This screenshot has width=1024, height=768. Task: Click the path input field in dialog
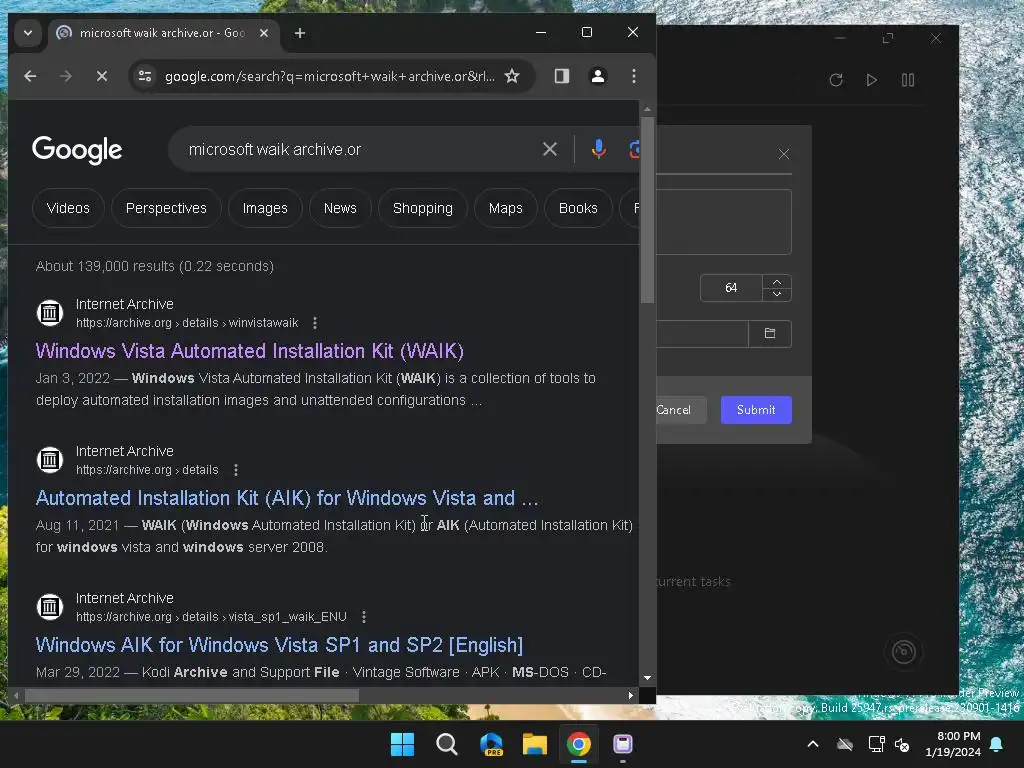click(x=702, y=334)
